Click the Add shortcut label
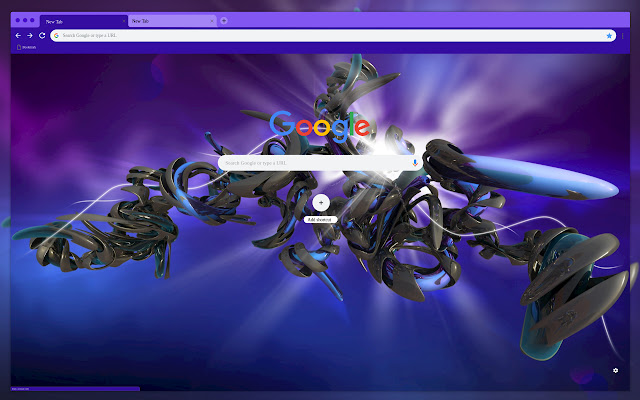The height and width of the screenshot is (400, 640). [320, 220]
